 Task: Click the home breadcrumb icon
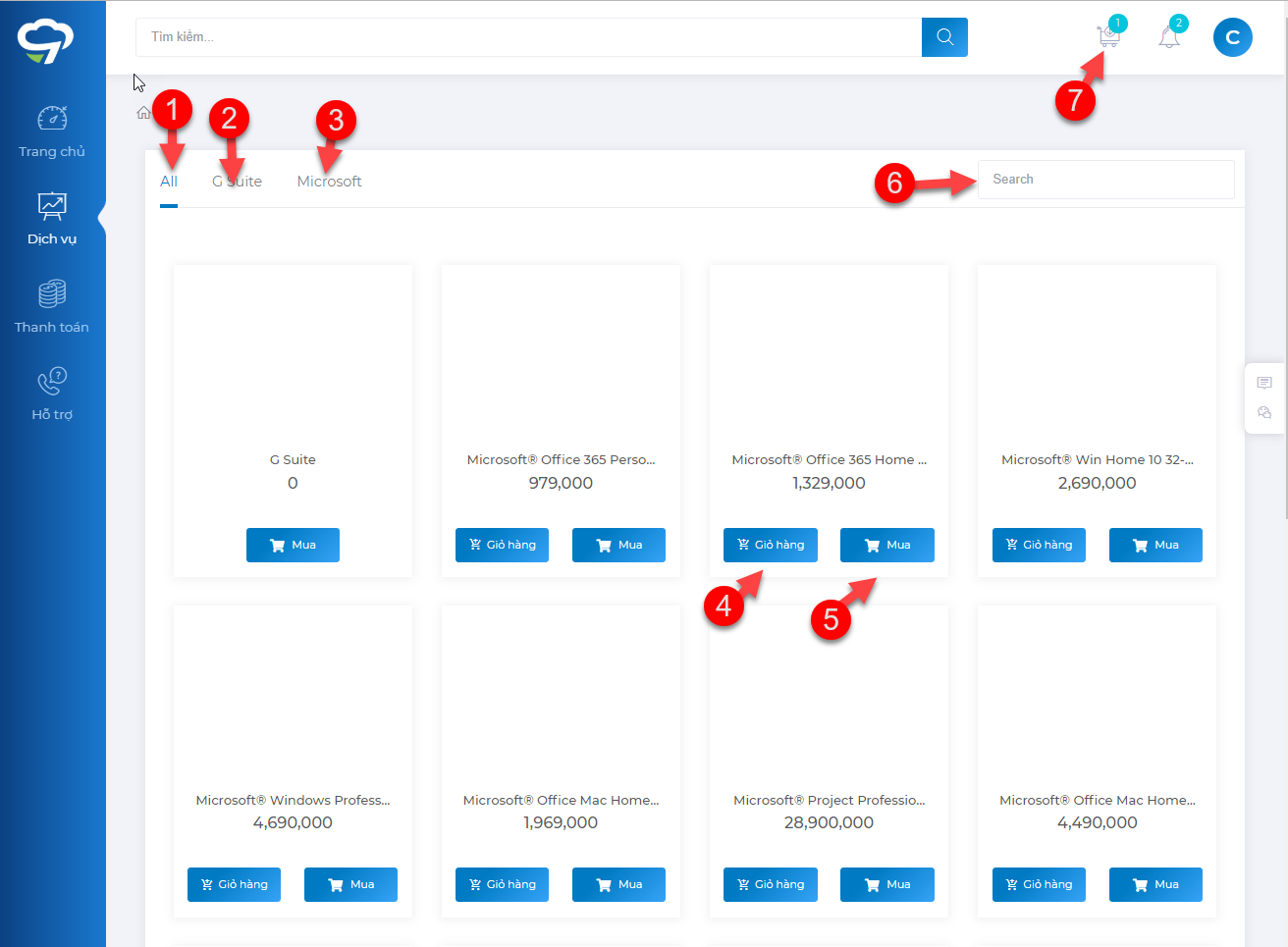click(143, 113)
